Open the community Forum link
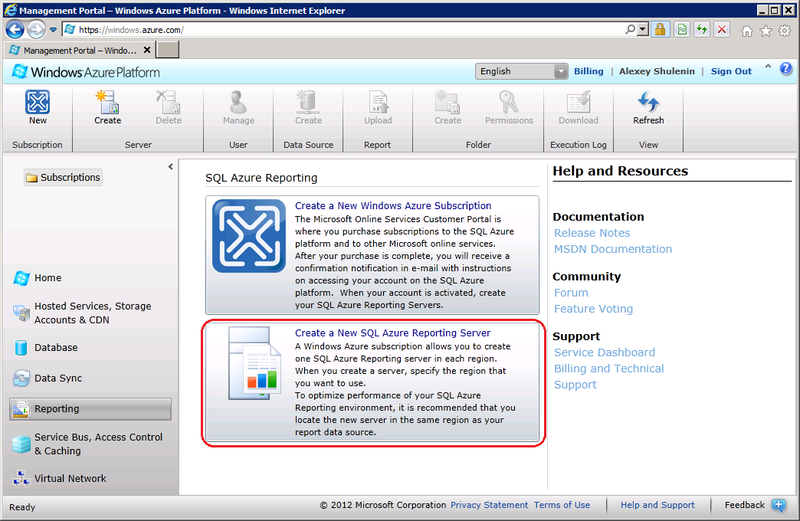The height and width of the screenshot is (521, 800). point(571,293)
